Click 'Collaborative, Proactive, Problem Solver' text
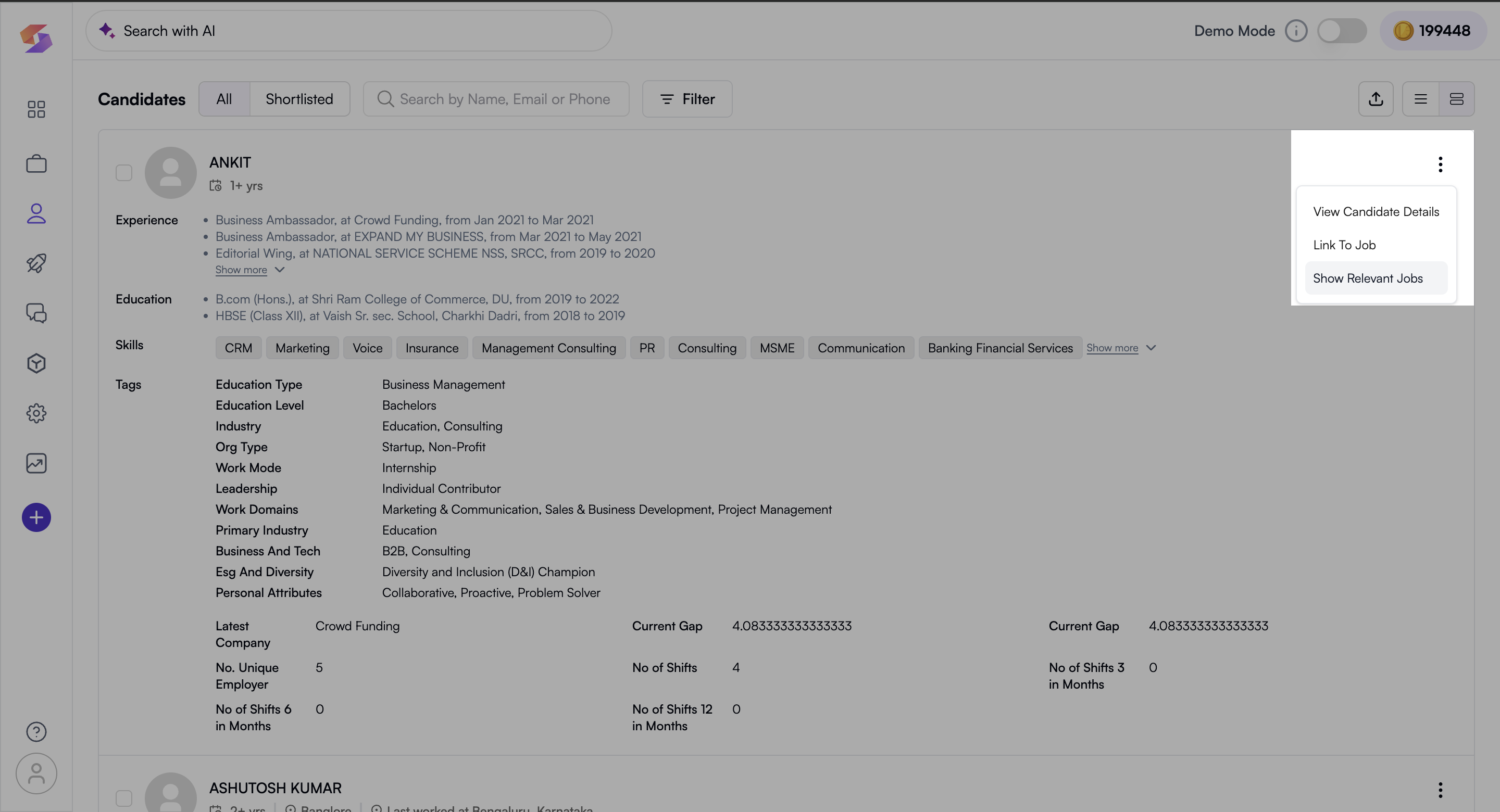The height and width of the screenshot is (812, 1500). 491,592
